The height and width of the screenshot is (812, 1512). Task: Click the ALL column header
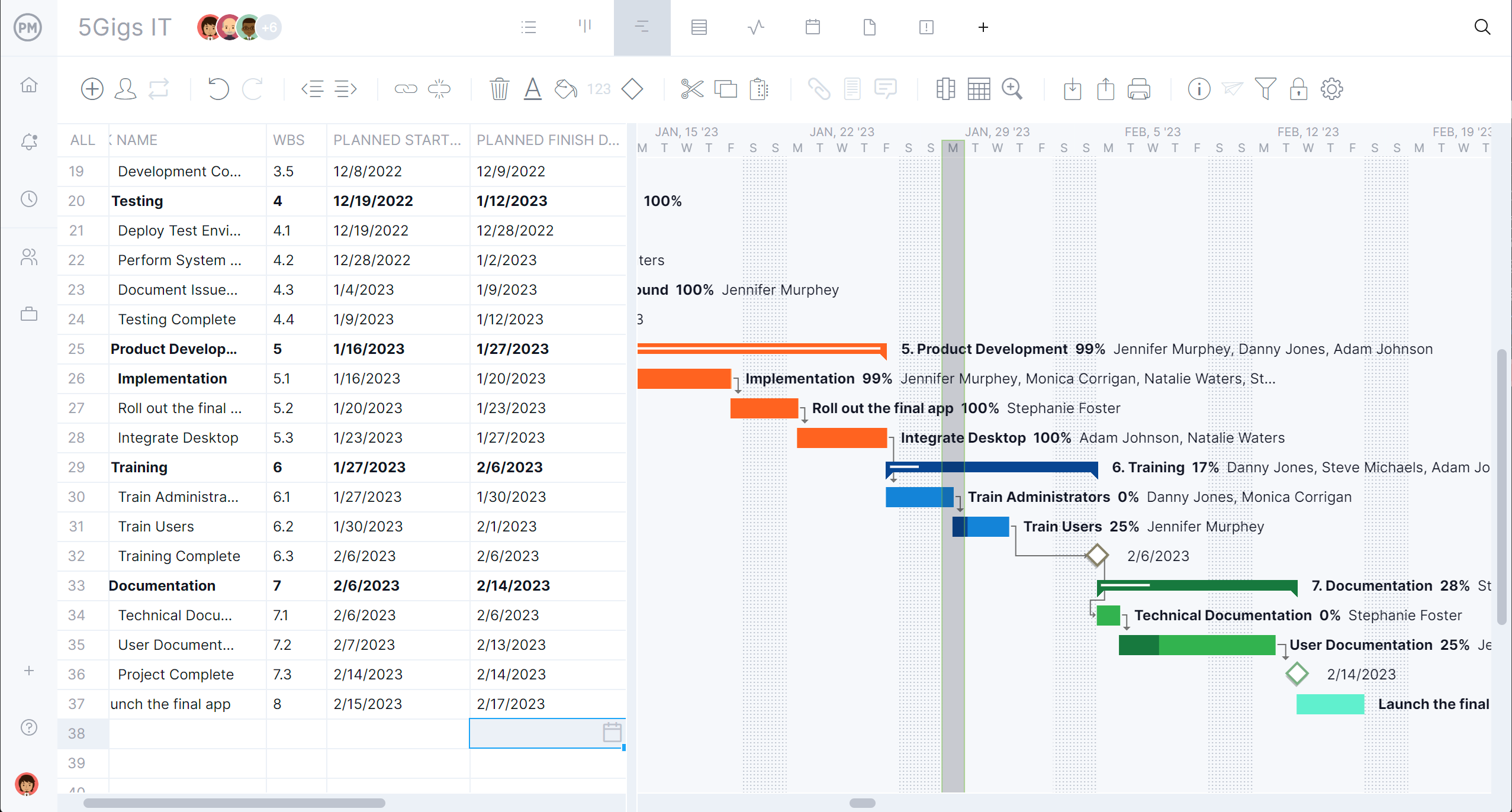[x=82, y=140]
